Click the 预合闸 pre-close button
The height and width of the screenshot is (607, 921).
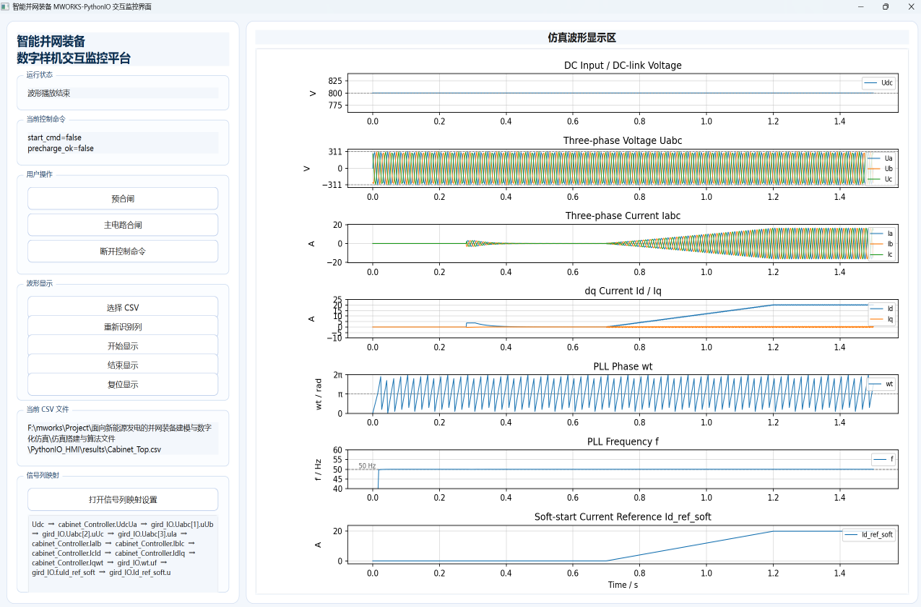[123, 199]
